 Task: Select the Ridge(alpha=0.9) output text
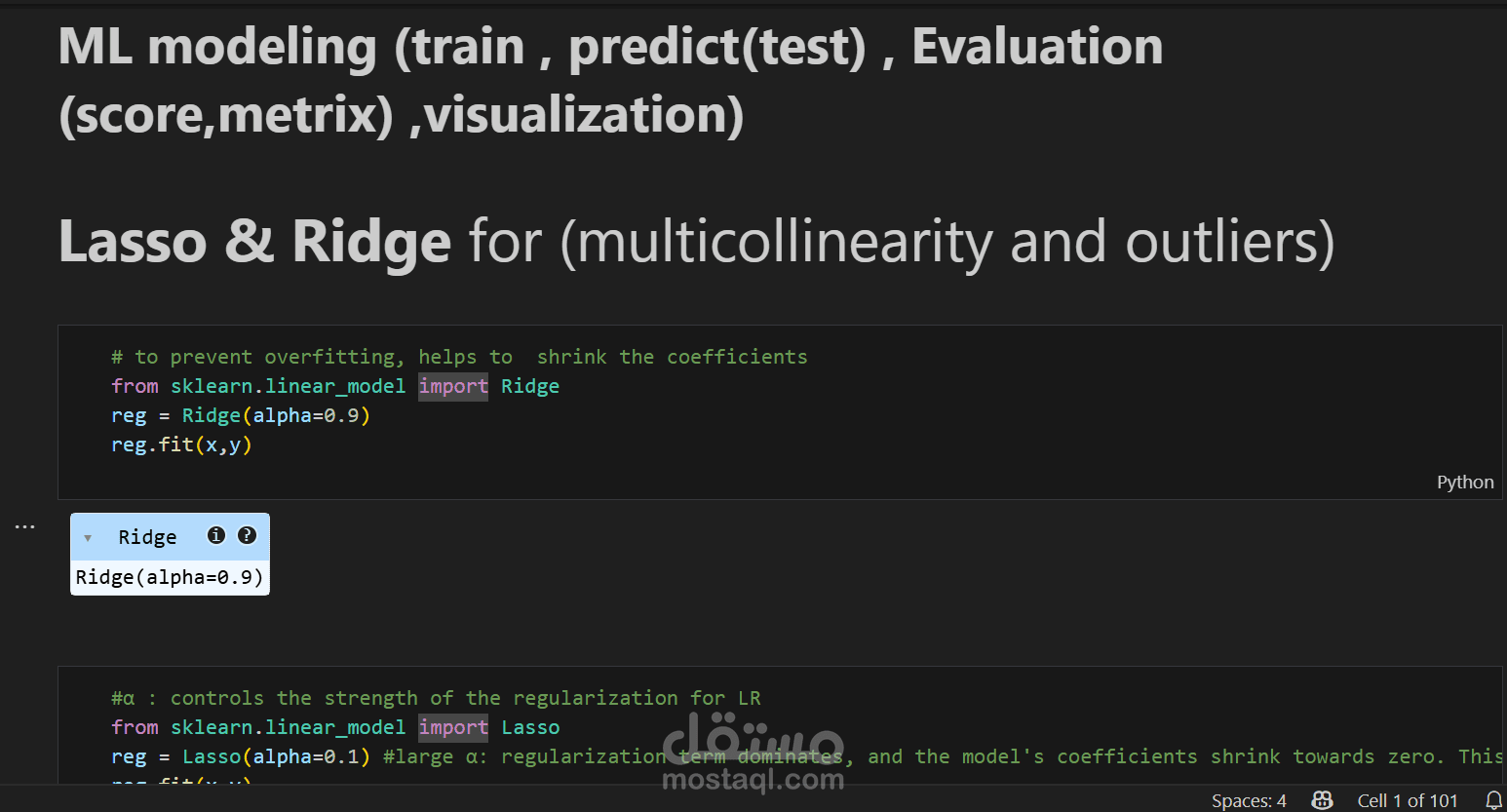170,577
